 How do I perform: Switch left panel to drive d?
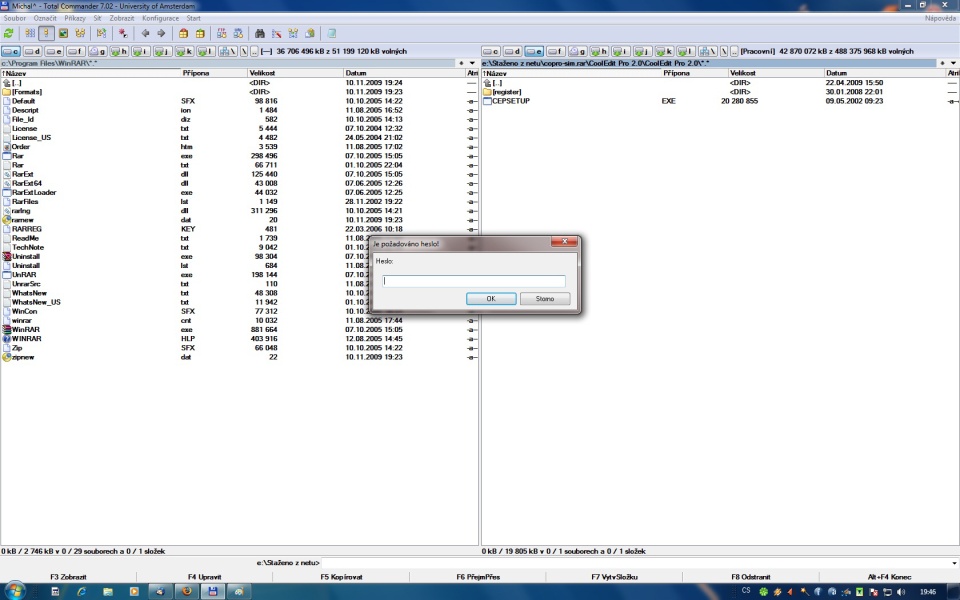pos(32,51)
